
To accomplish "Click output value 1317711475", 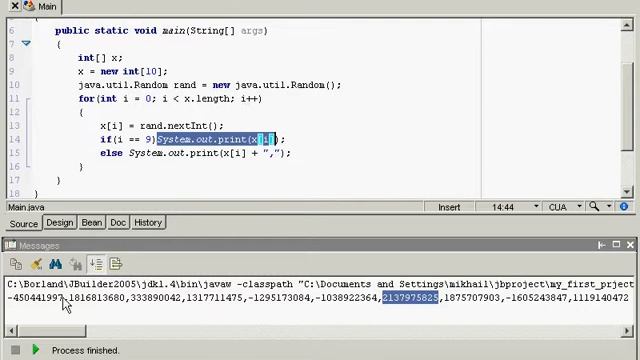I will (214, 298).
